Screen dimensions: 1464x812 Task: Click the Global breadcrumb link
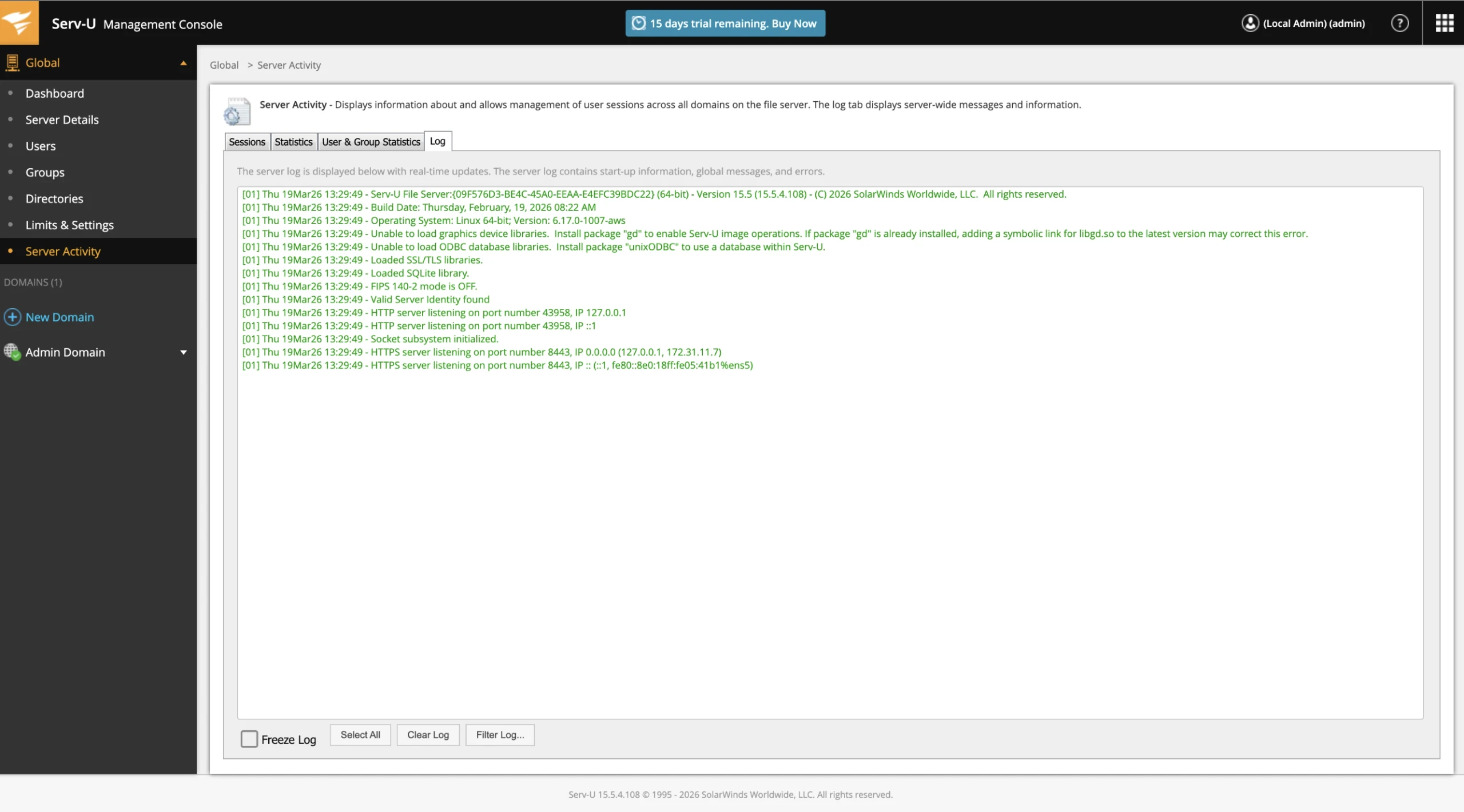click(x=224, y=65)
